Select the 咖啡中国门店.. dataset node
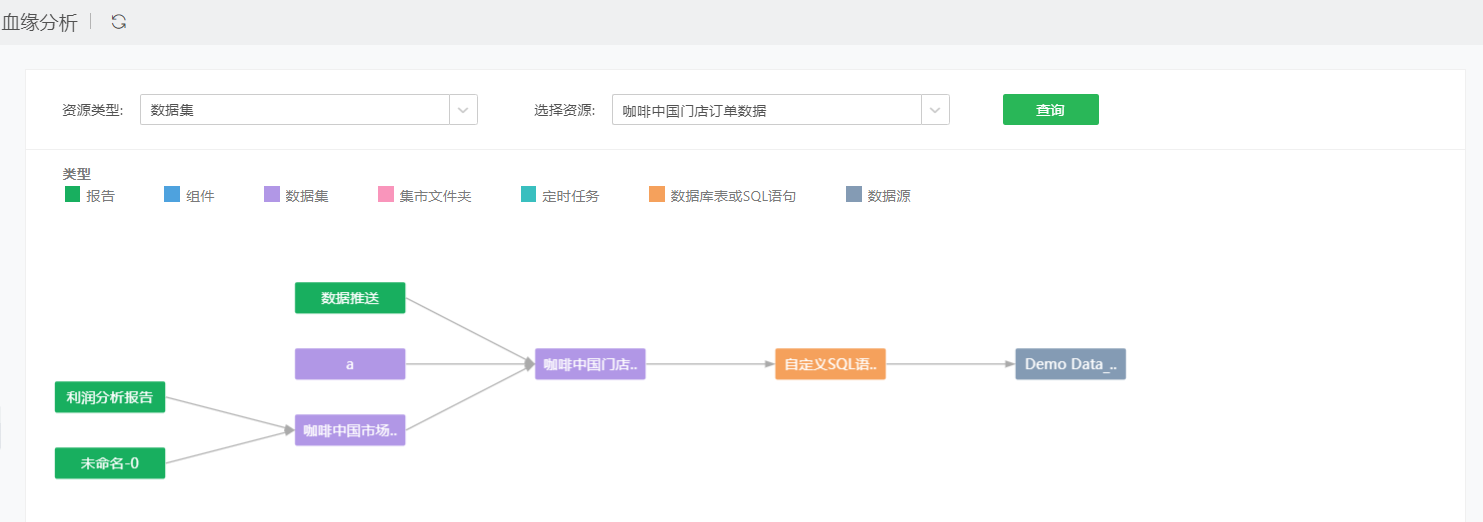Screen dimensions: 1483x522 pos(590,364)
